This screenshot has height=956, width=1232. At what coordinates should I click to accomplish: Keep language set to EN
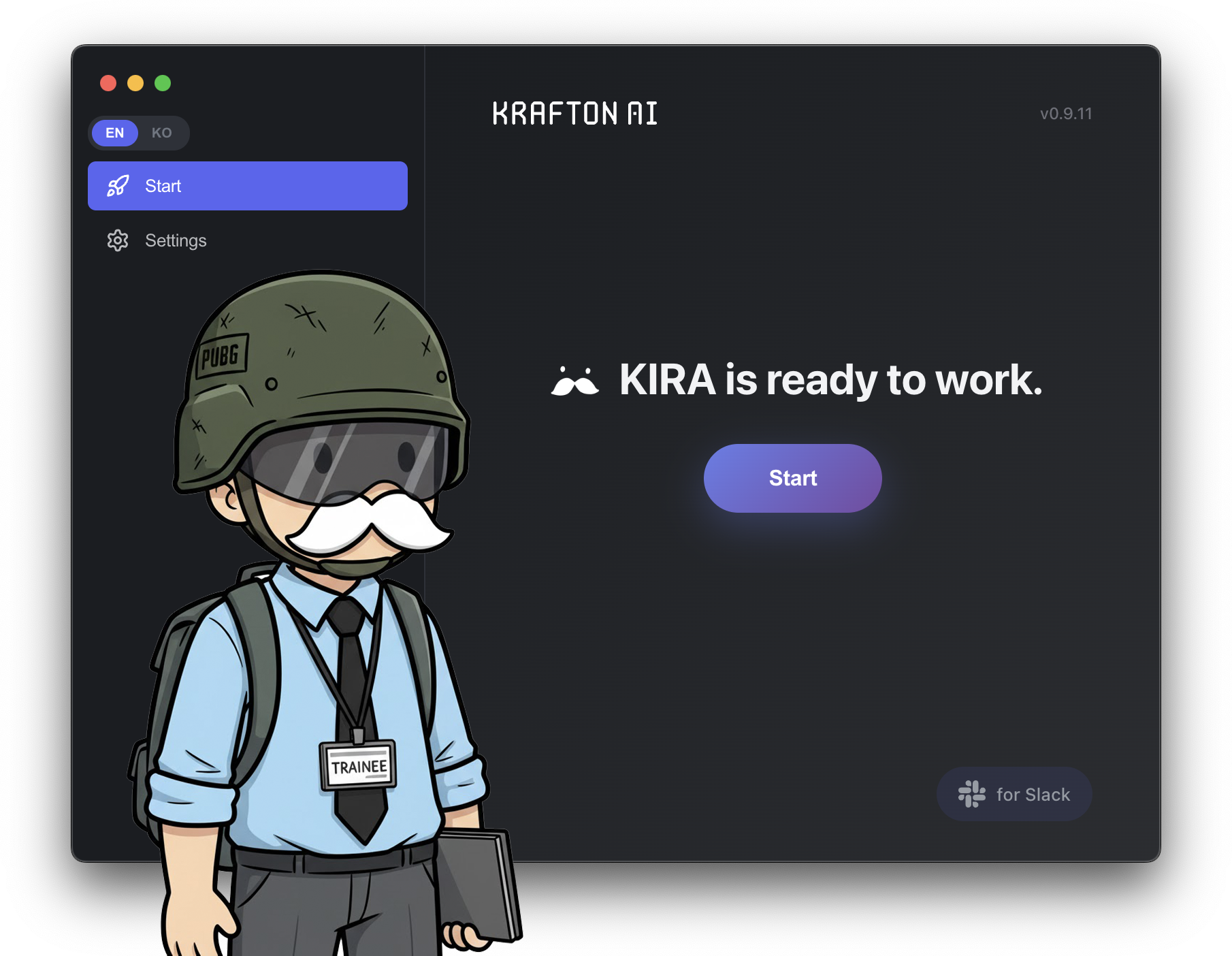click(x=114, y=133)
